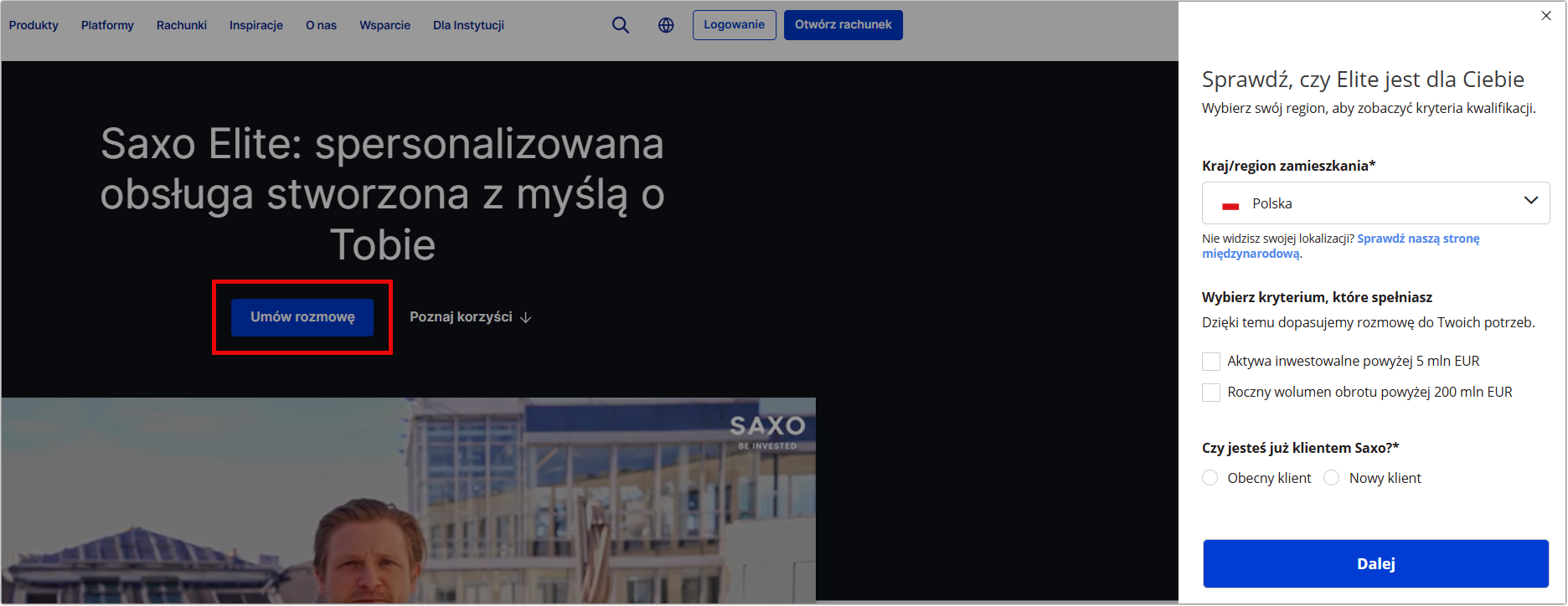
Task: Click the Umów rozmowę button
Action: point(302,317)
